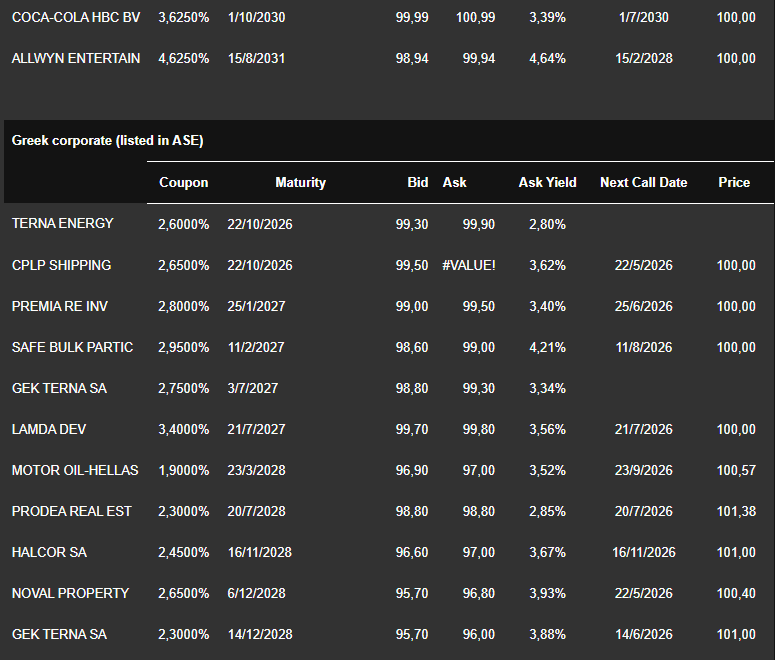Image resolution: width=775 pixels, height=660 pixels.
Task: Click the Coupon column header
Action: (x=184, y=182)
